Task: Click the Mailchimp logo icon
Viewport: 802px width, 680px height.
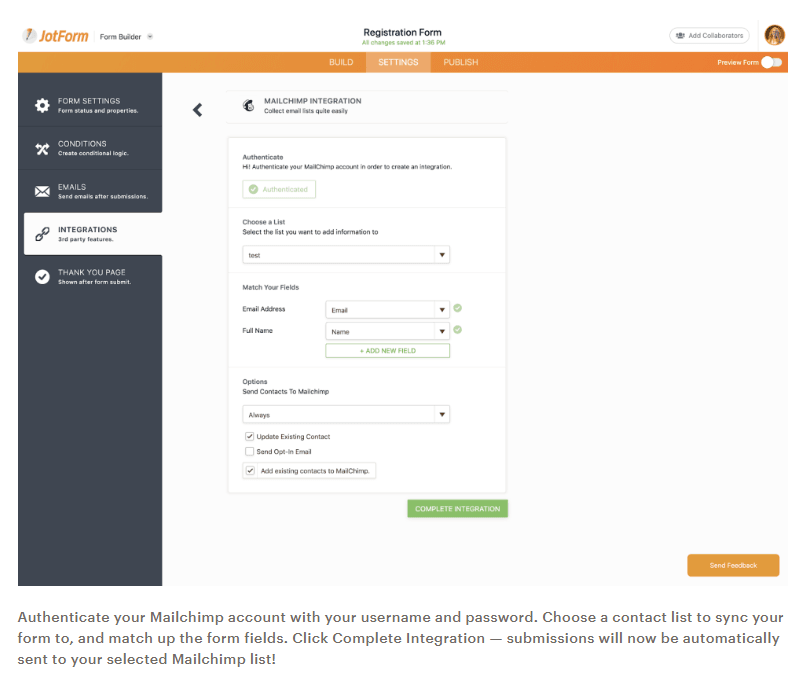Action: click(247, 105)
